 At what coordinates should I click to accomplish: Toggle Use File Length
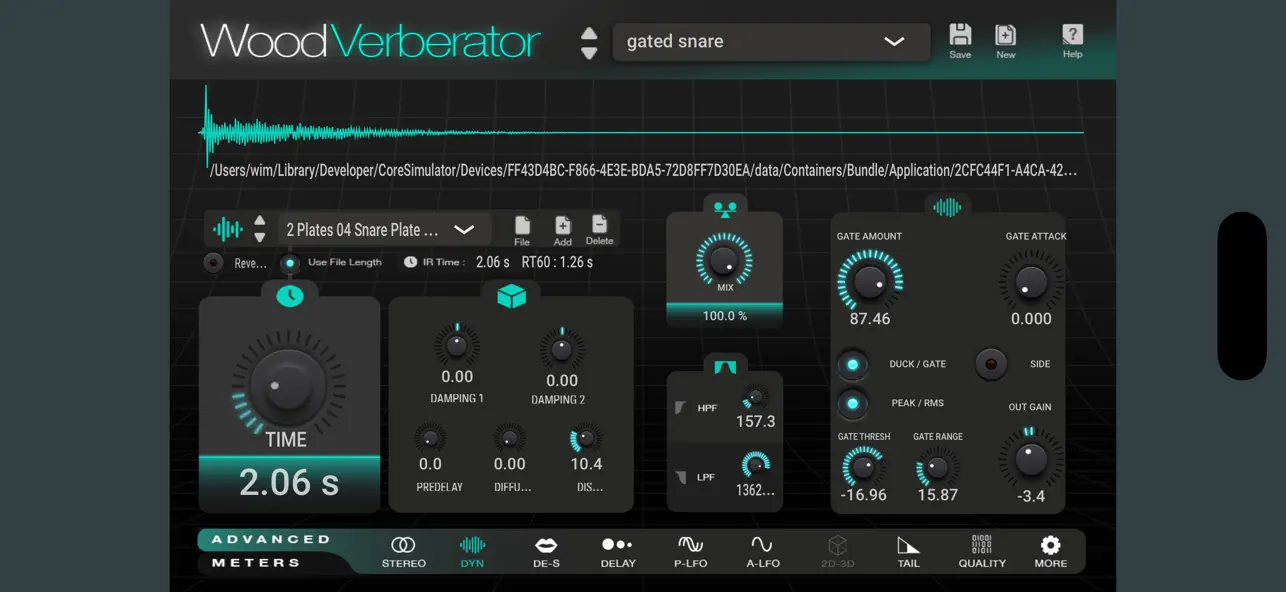(x=290, y=263)
